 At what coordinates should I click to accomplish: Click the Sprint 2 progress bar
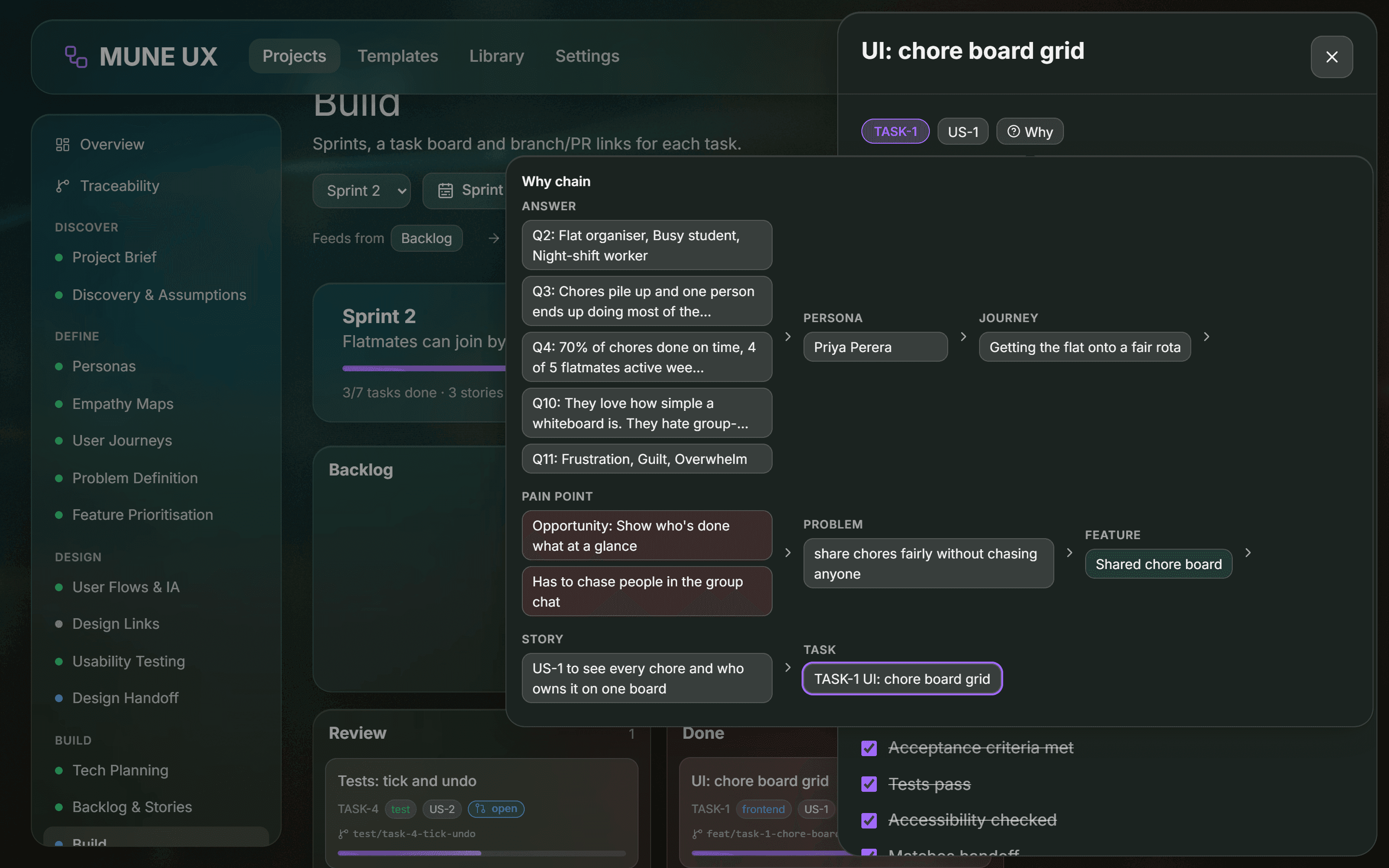(x=423, y=368)
